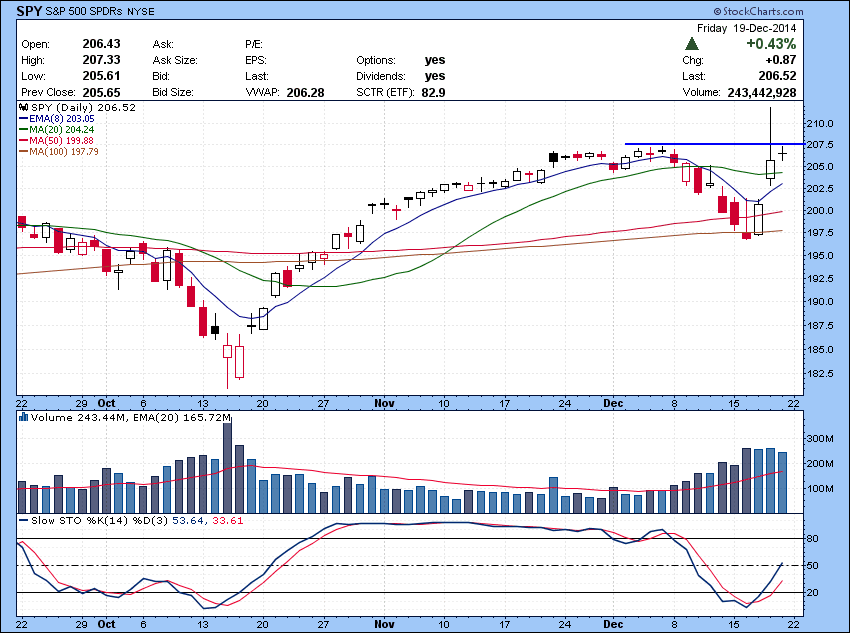Click the Bid Size label
This screenshot has width=850, height=633.
[x=172, y=92]
